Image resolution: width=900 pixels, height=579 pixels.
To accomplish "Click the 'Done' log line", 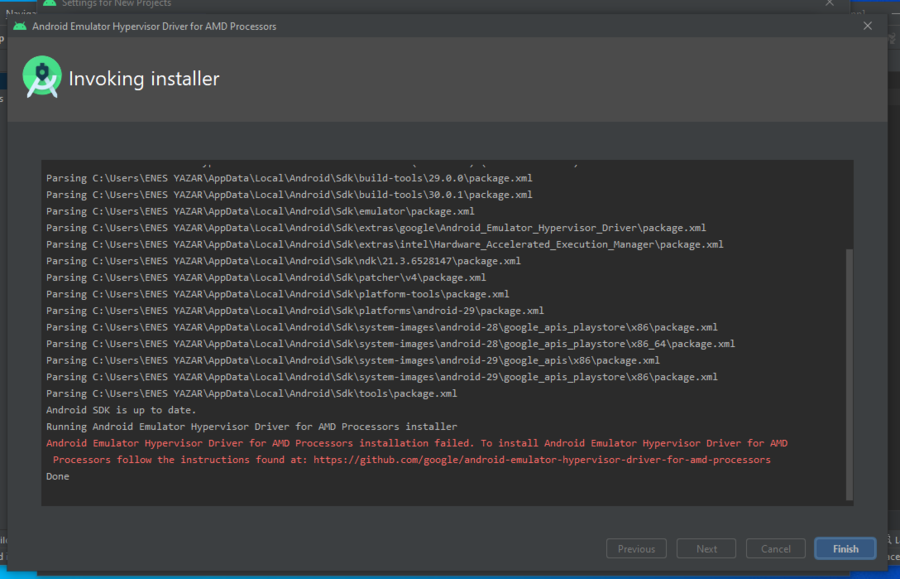I will 57,476.
